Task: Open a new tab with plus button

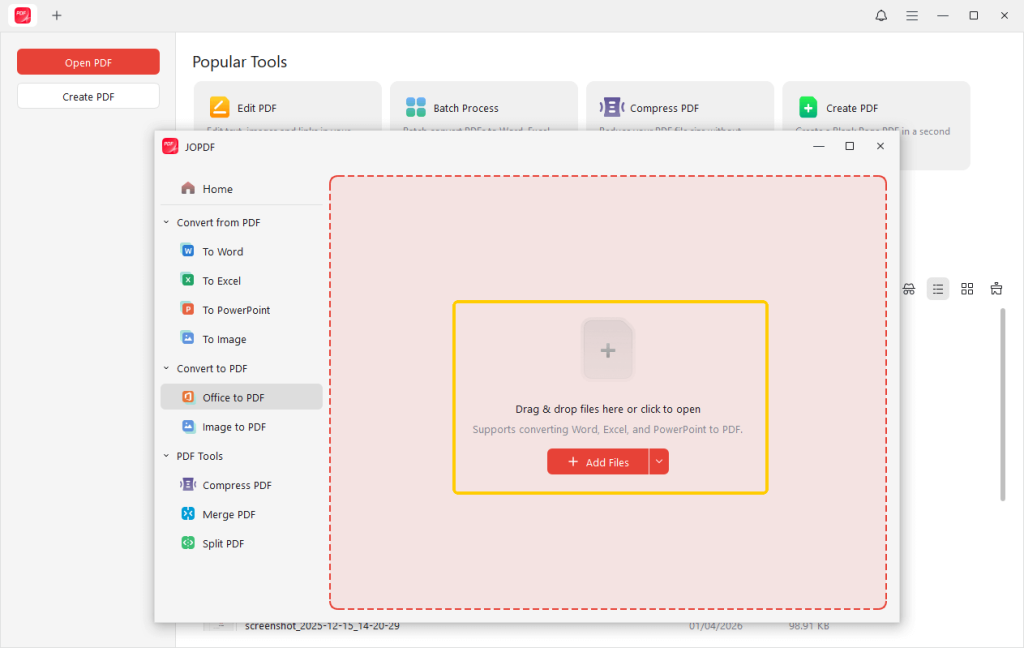Action: tap(57, 16)
